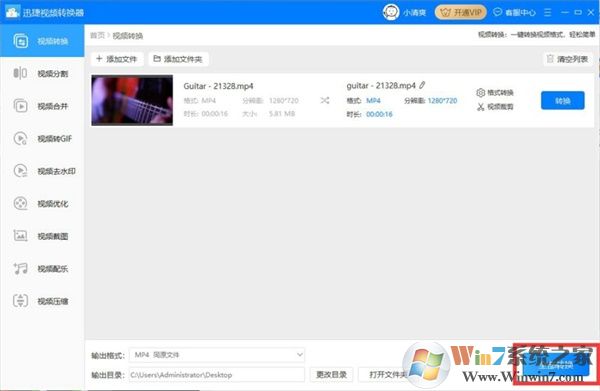Click the shuffle arrows icon between file infos
Screen dimensions: 600x391
point(324,100)
